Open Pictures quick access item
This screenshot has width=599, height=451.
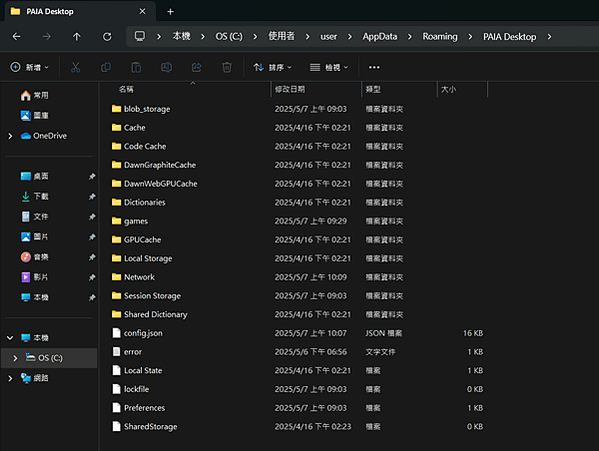click(35, 237)
